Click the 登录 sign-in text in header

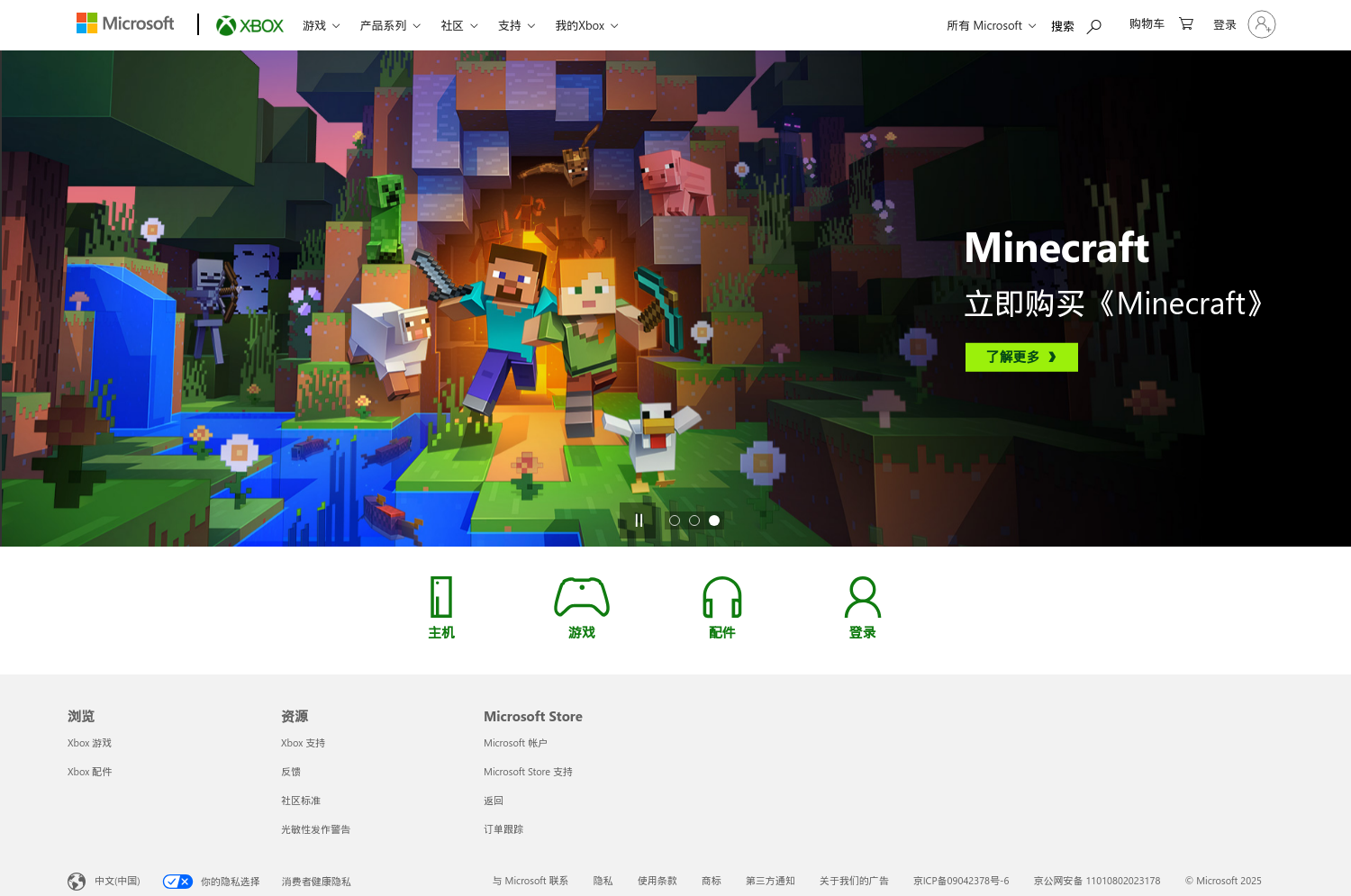(x=1225, y=25)
